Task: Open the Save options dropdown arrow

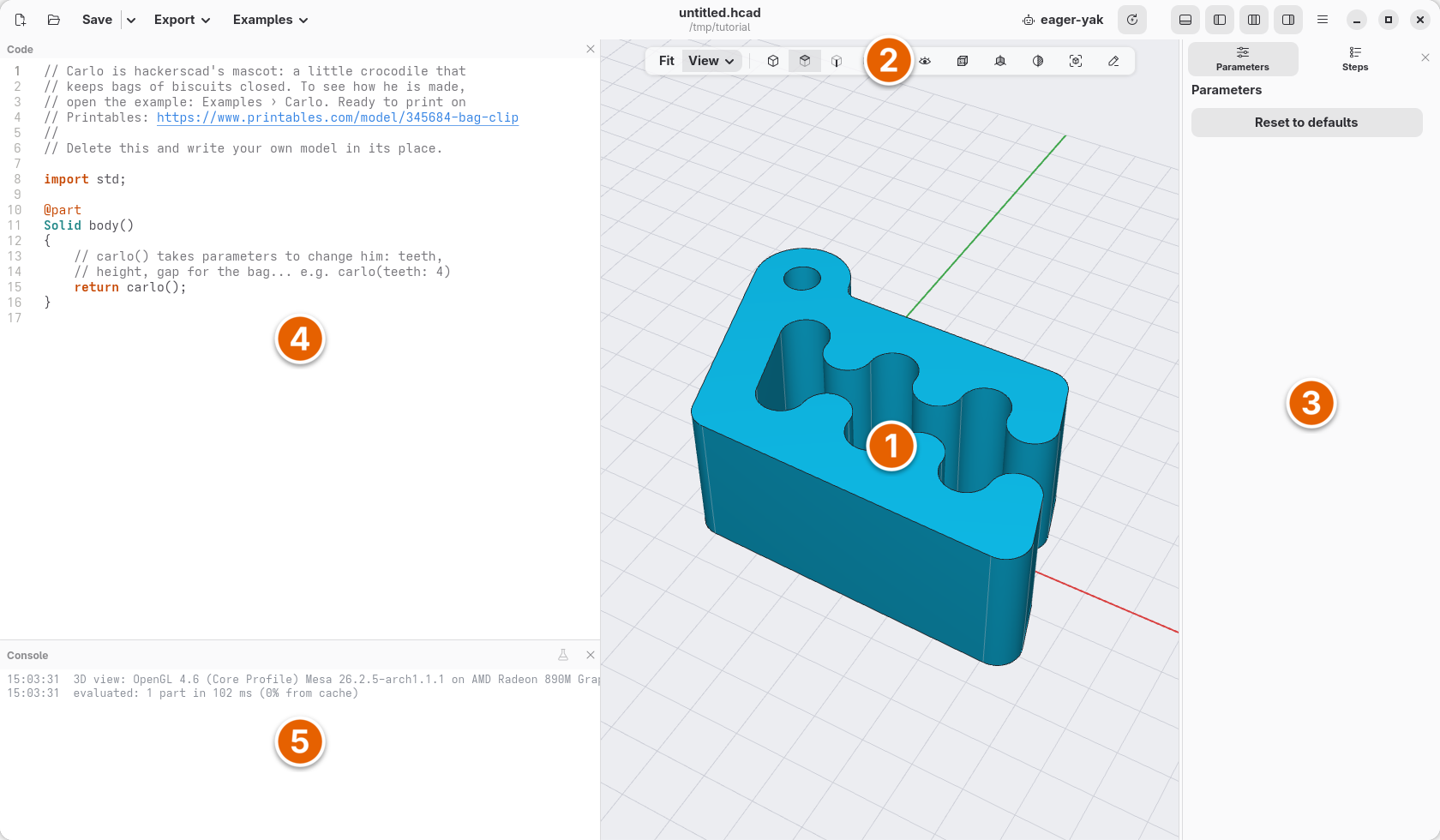Action: click(131, 20)
